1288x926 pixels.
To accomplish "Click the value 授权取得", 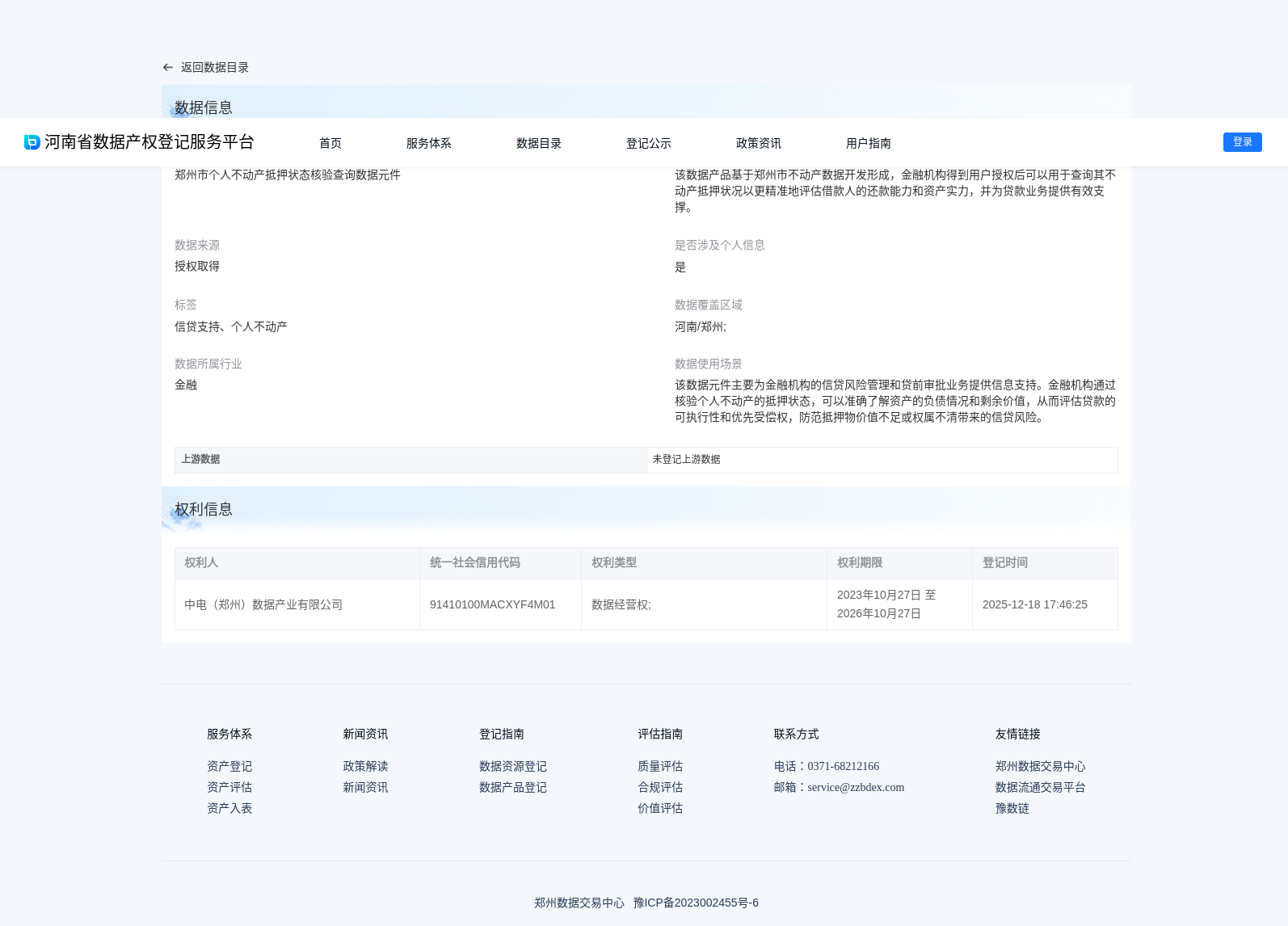I will [x=197, y=266].
